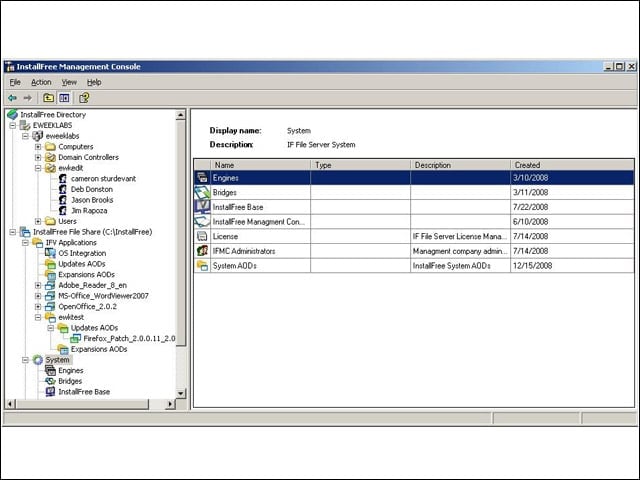
Task: Select the 'InstallFree System AODs' description cell
Action: [460, 266]
